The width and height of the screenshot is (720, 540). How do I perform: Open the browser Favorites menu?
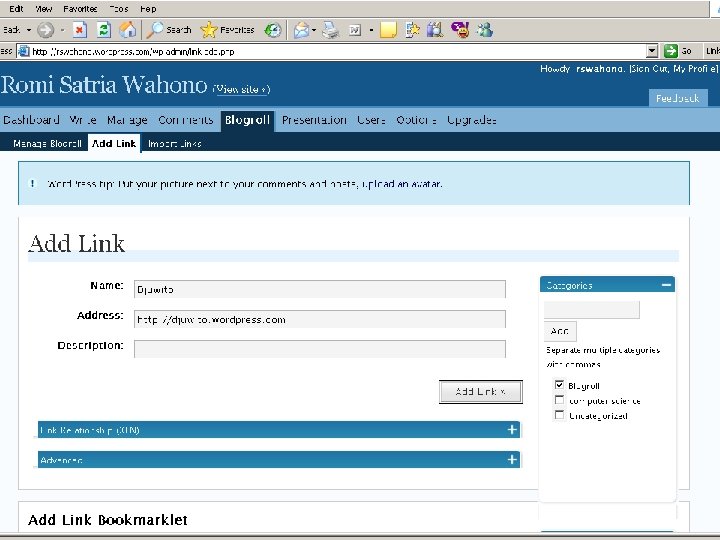(80, 9)
